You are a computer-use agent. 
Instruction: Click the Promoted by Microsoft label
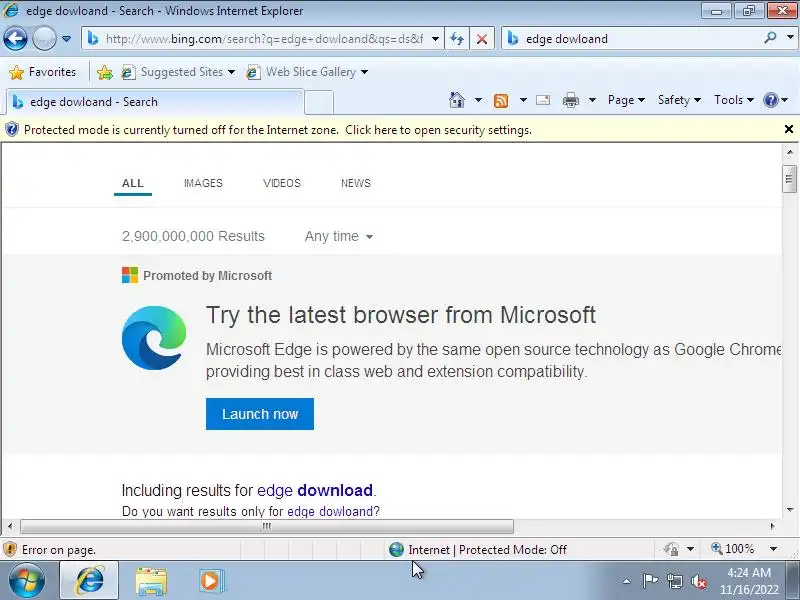coord(207,276)
